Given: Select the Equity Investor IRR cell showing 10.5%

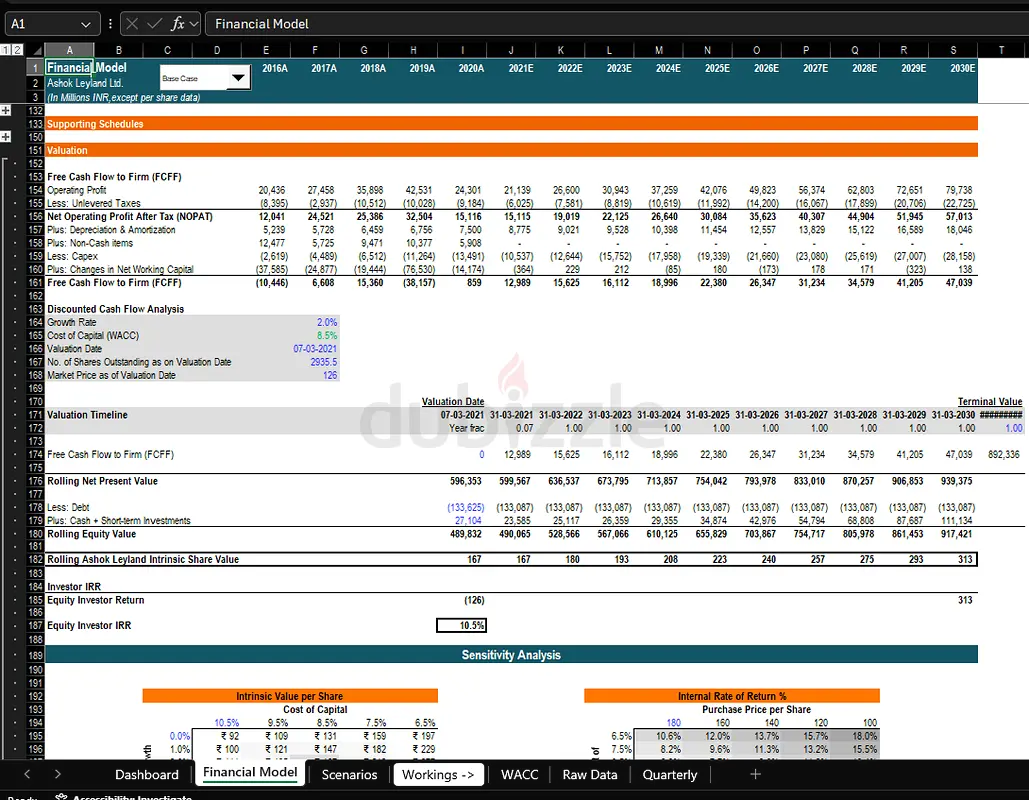Looking at the screenshot, I should point(462,625).
